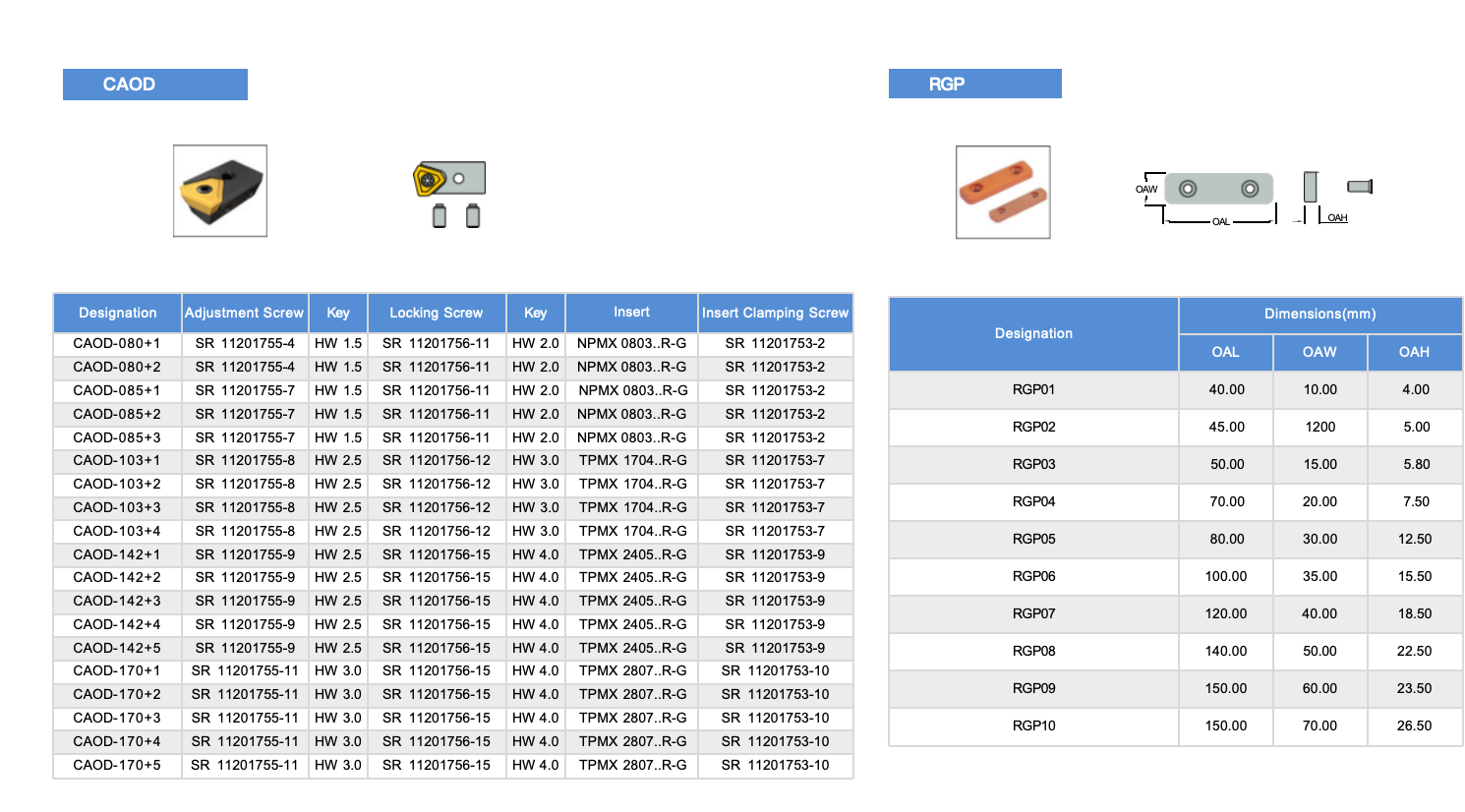Select the RGP05 row designation
This screenshot has width=1465, height=812.
pos(1033,539)
